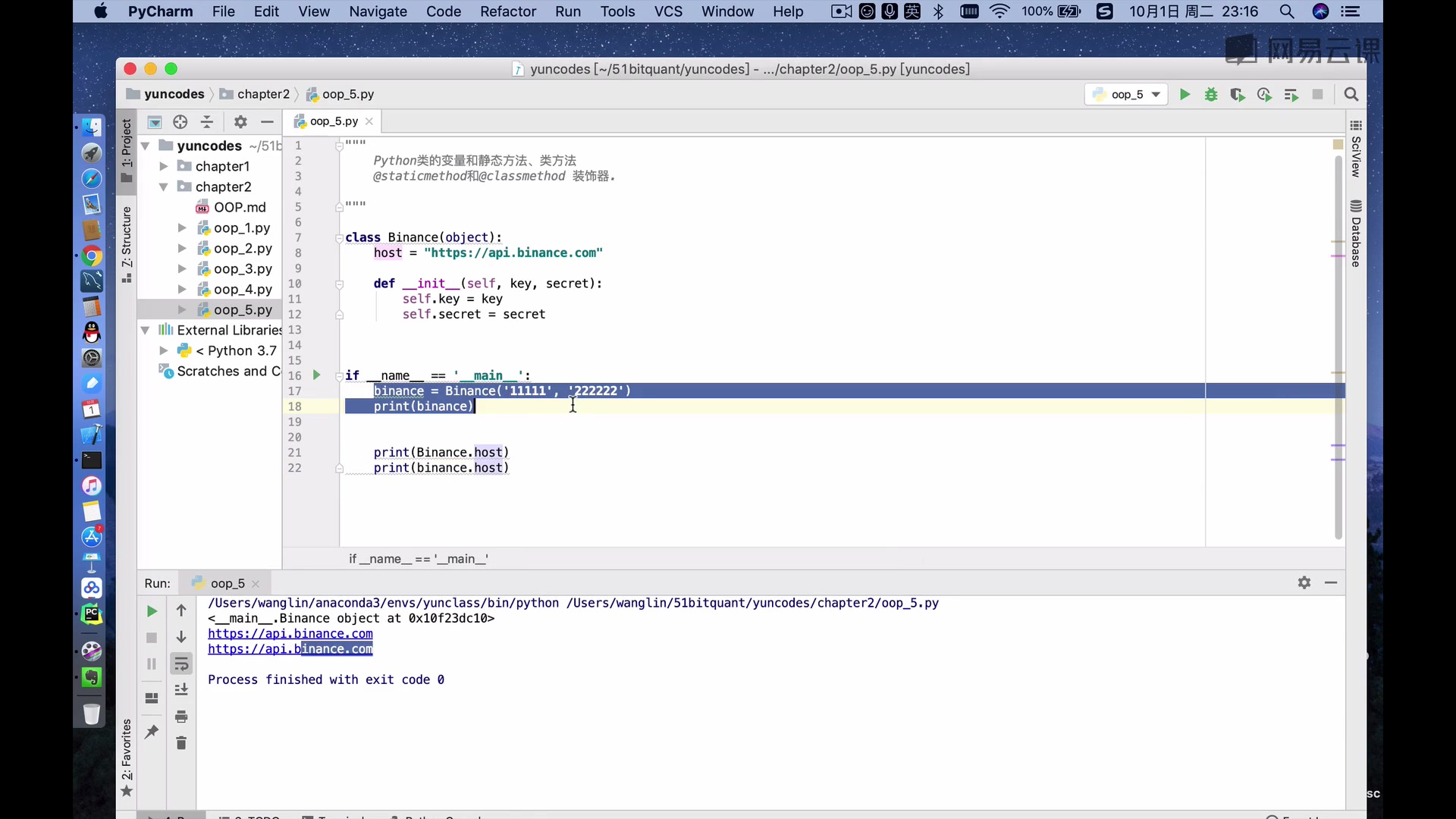Fold the class Binance gutter marker
This screenshot has width=1456, height=819.
(339, 238)
